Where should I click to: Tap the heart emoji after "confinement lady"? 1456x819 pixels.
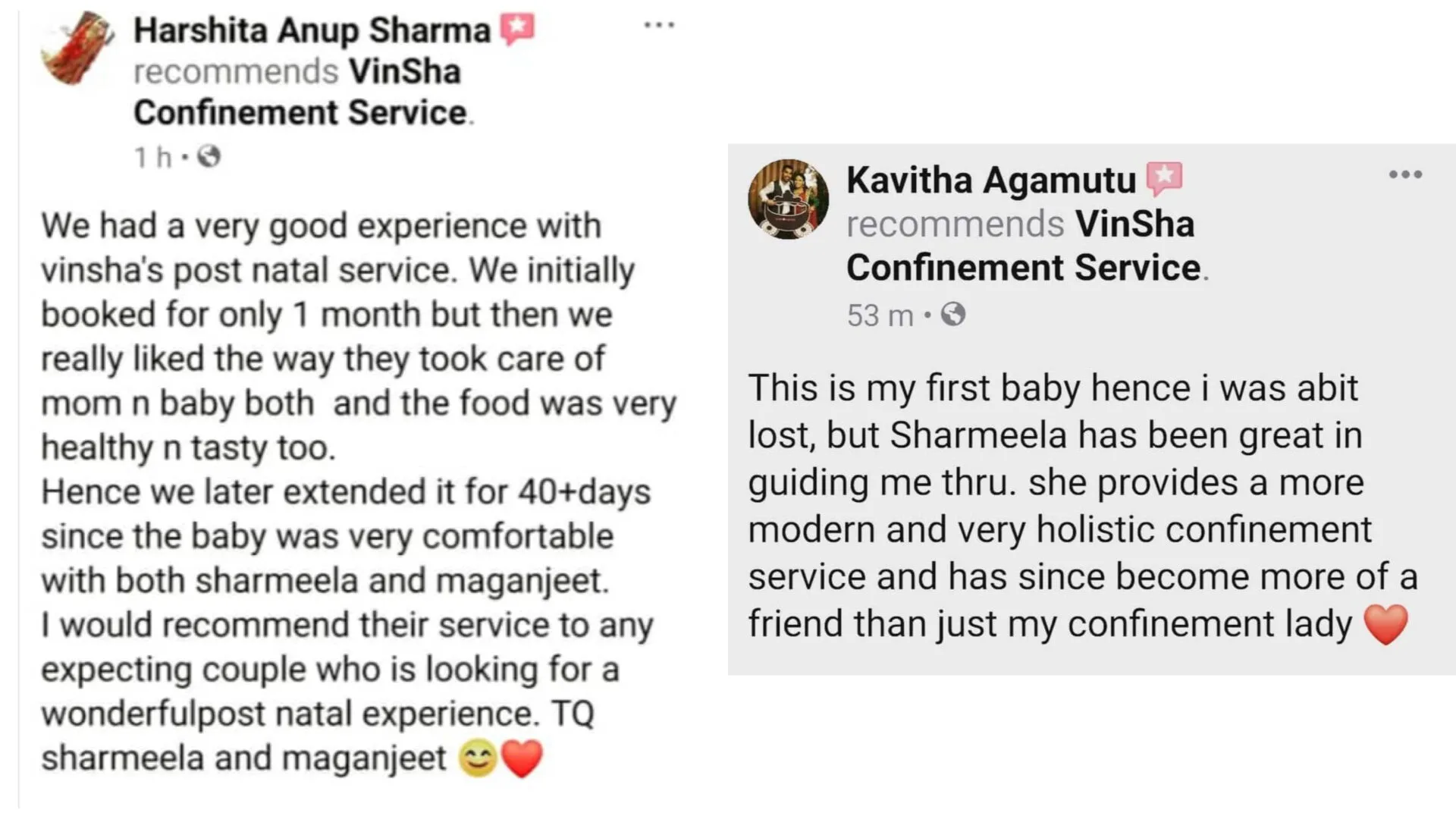(1385, 625)
